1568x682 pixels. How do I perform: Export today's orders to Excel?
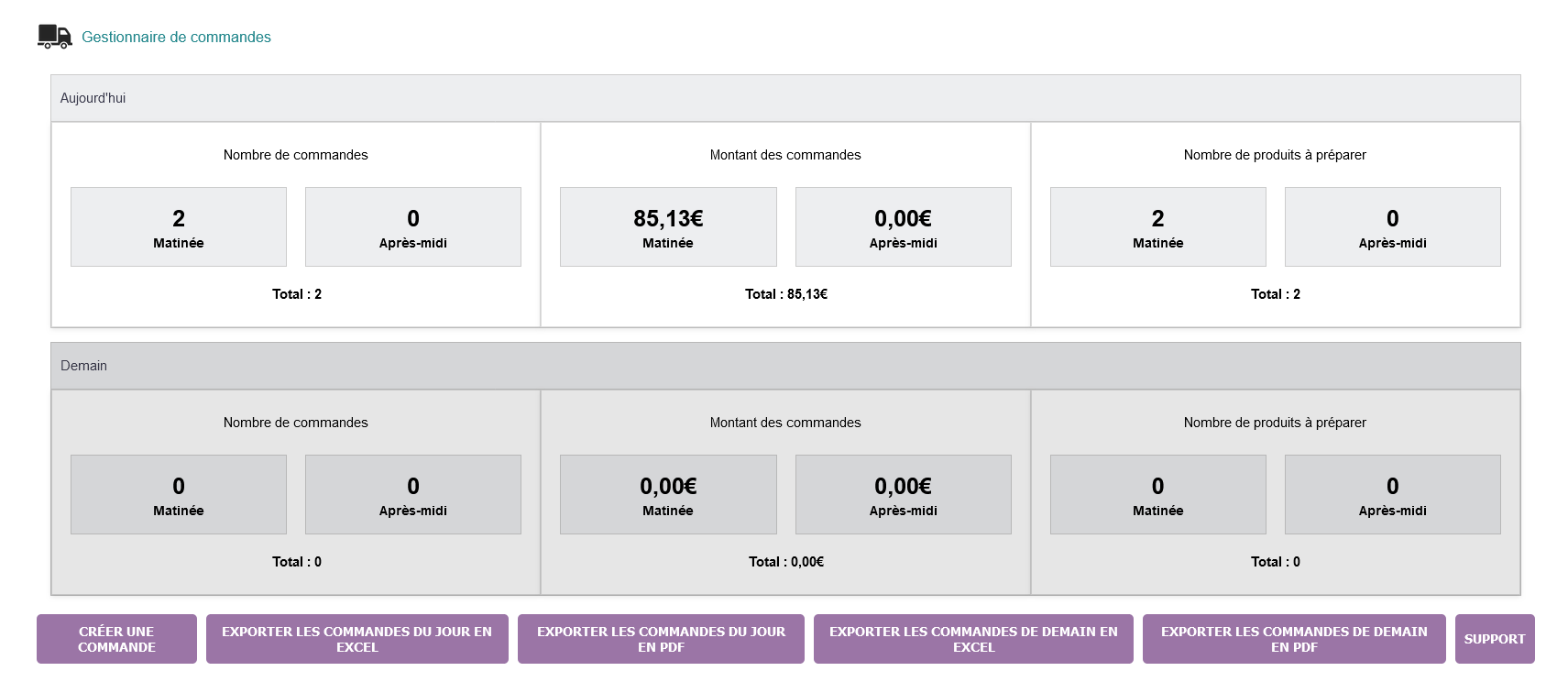click(x=356, y=639)
